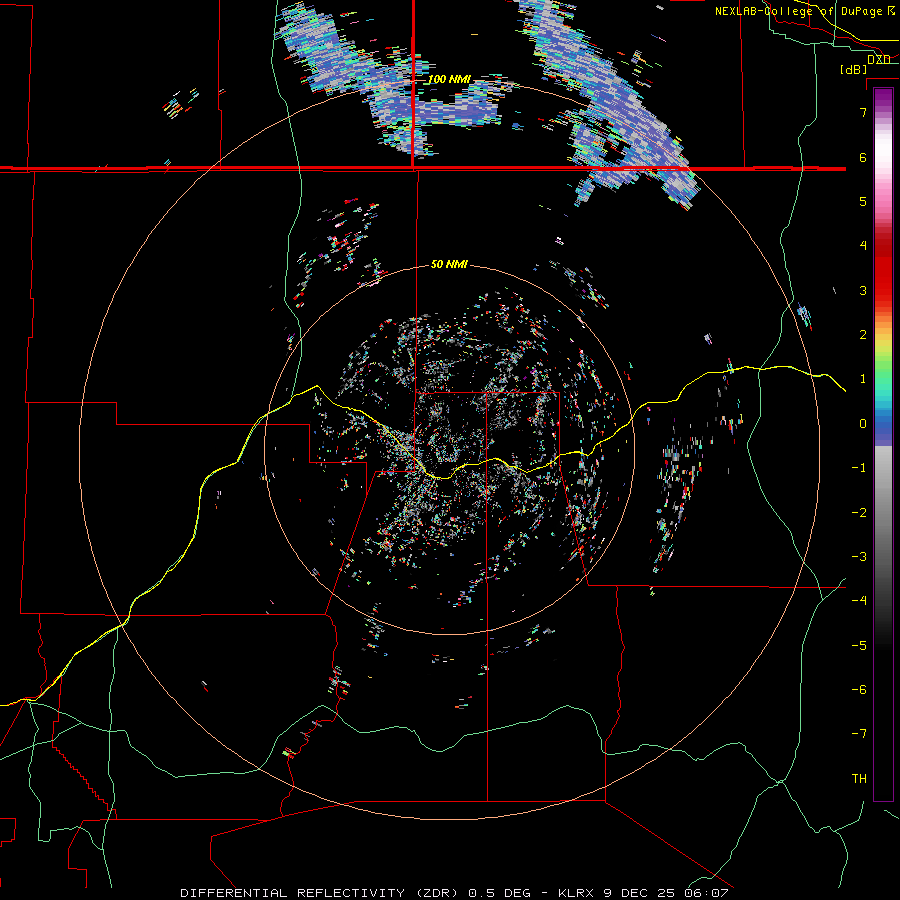Viewport: 900px width, 900px height.
Task: Click the -4 value on the legend
Action: click(859, 600)
